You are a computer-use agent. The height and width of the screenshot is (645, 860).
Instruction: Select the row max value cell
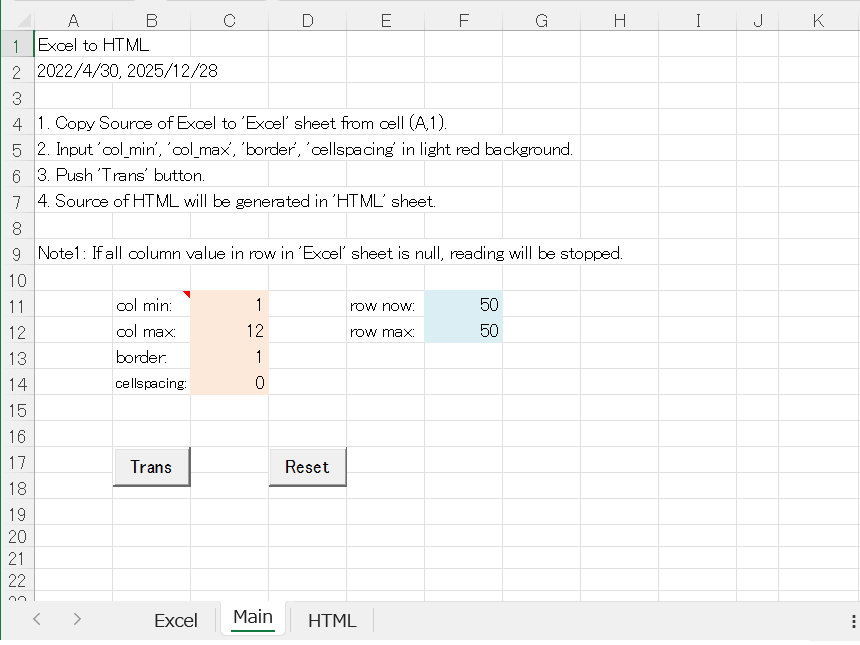(x=463, y=331)
